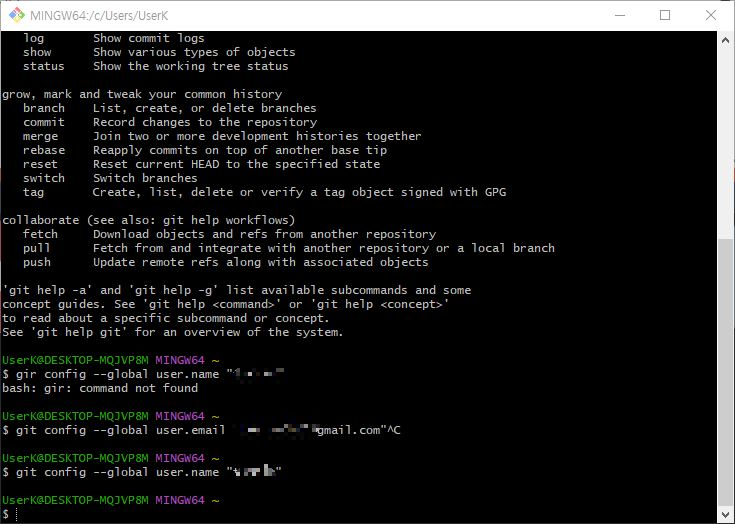
Task: Click the 'switch' command name
Action: coord(44,178)
